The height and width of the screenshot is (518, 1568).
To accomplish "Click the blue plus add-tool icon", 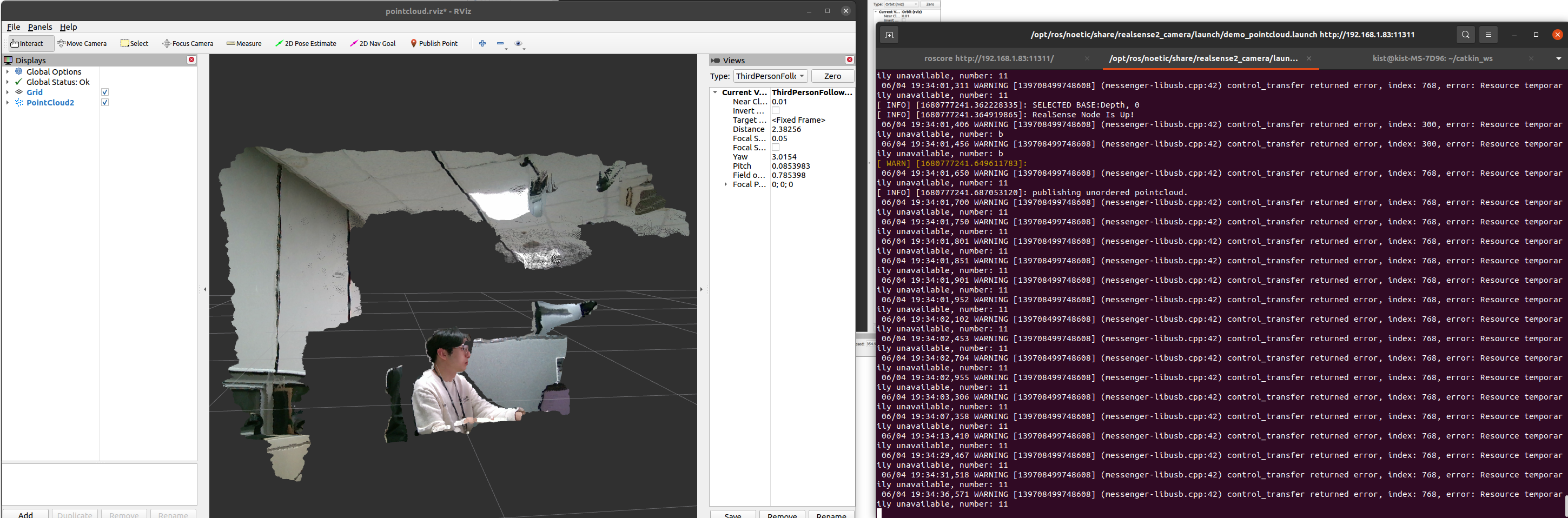I will (482, 44).
